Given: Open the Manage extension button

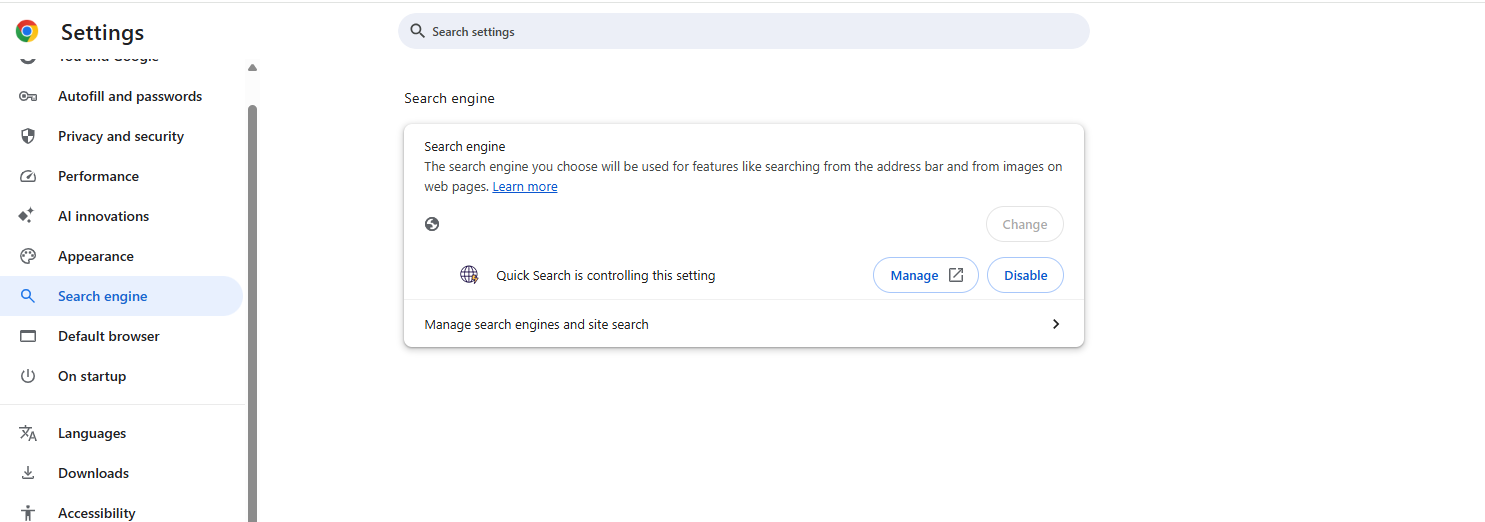Looking at the screenshot, I should point(925,275).
